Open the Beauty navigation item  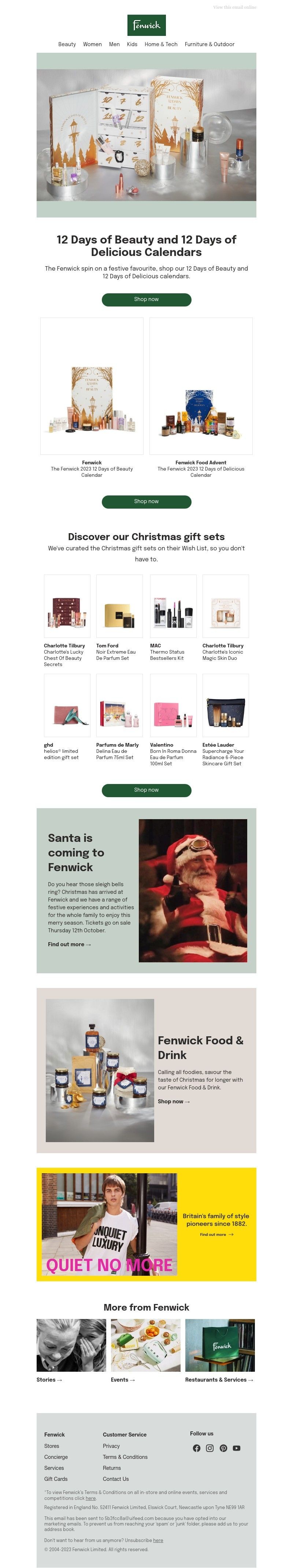coord(67,44)
